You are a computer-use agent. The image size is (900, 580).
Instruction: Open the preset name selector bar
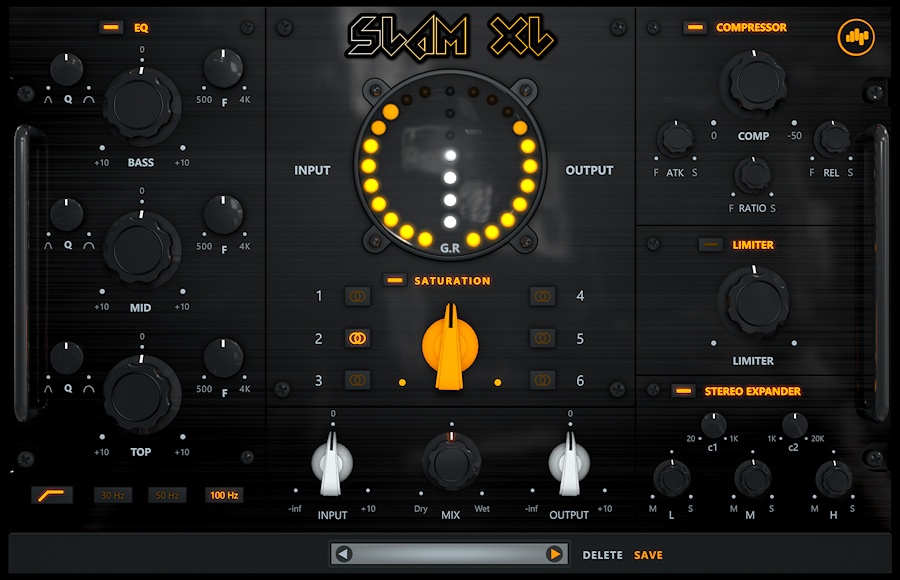pos(449,554)
